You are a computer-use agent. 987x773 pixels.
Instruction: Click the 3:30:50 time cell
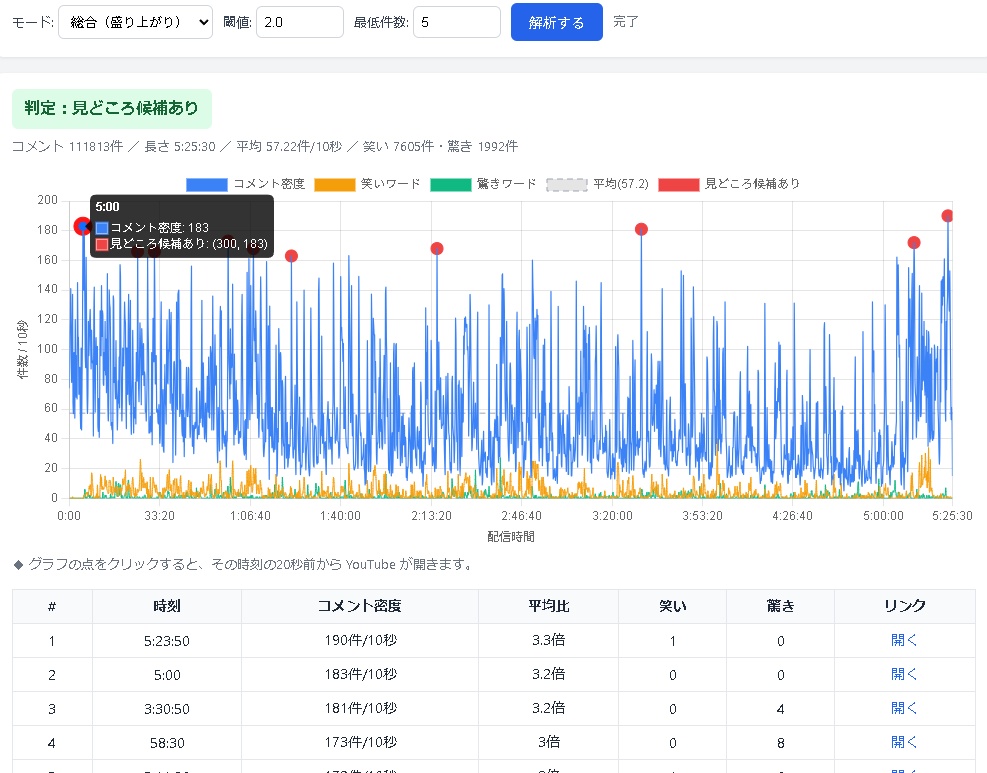coord(167,709)
